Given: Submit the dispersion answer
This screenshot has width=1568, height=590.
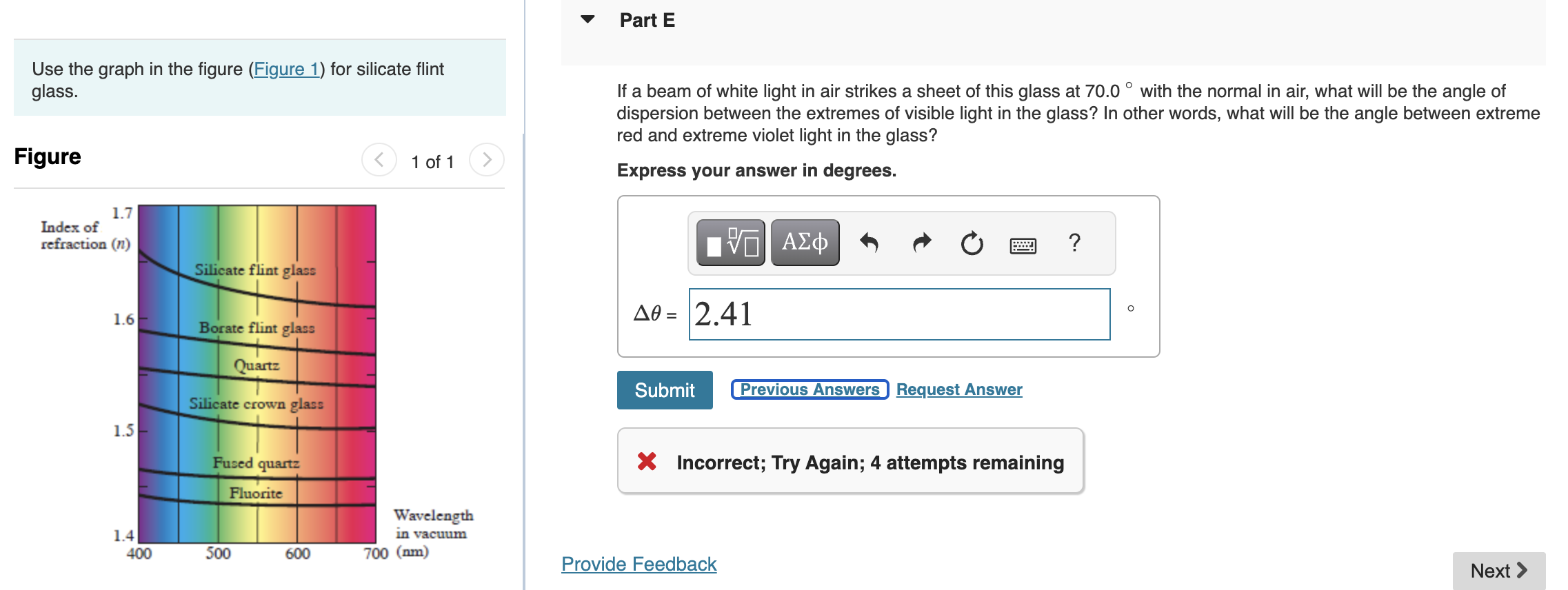Looking at the screenshot, I should click(664, 389).
